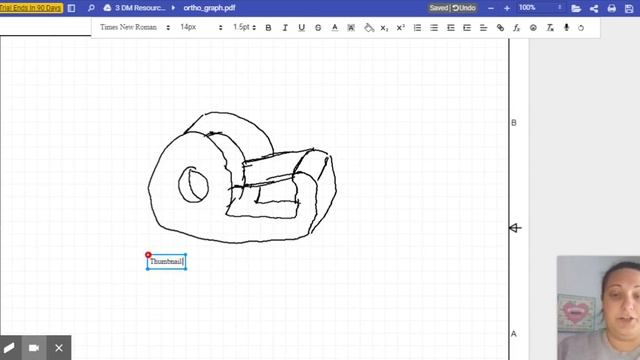Zoom out with the minus button
Viewport: 640px width, 360px height.
491,8
